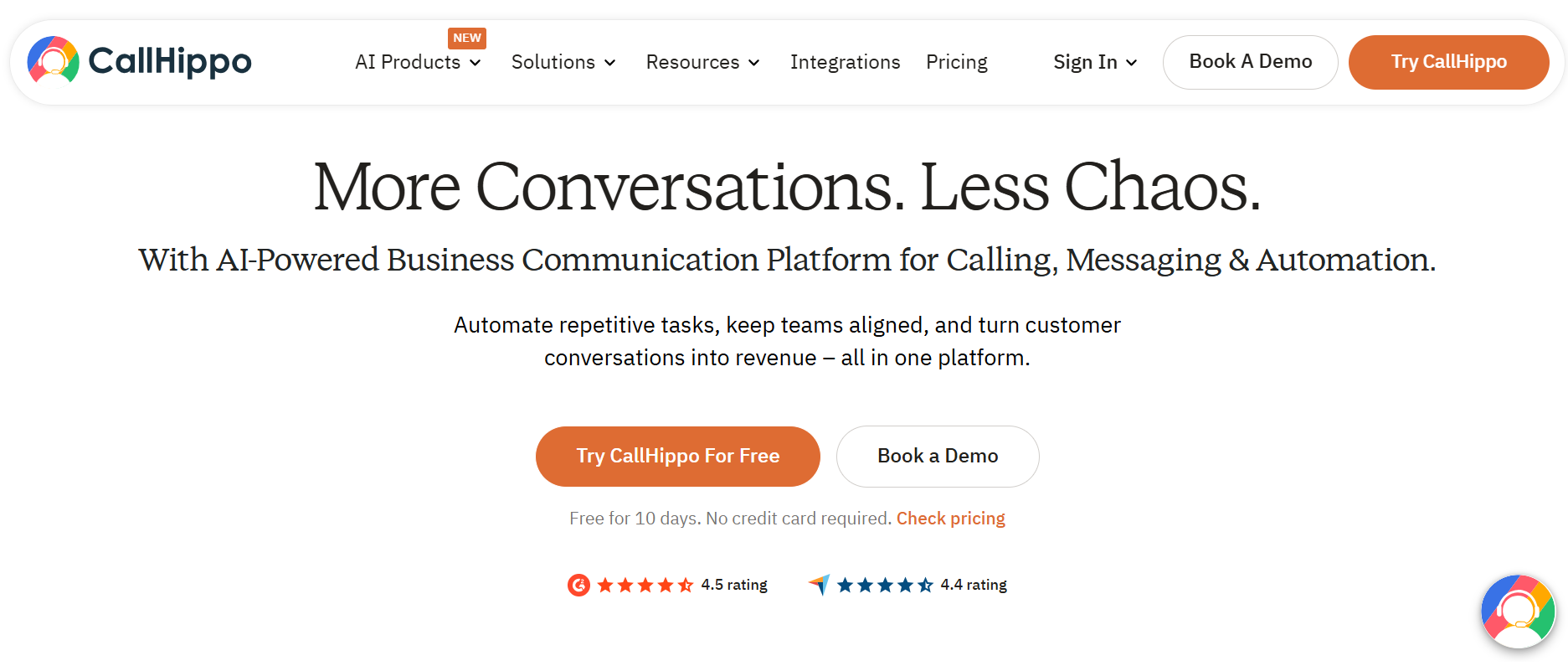Click Try CallHippo in the top navigation

[1448, 61]
